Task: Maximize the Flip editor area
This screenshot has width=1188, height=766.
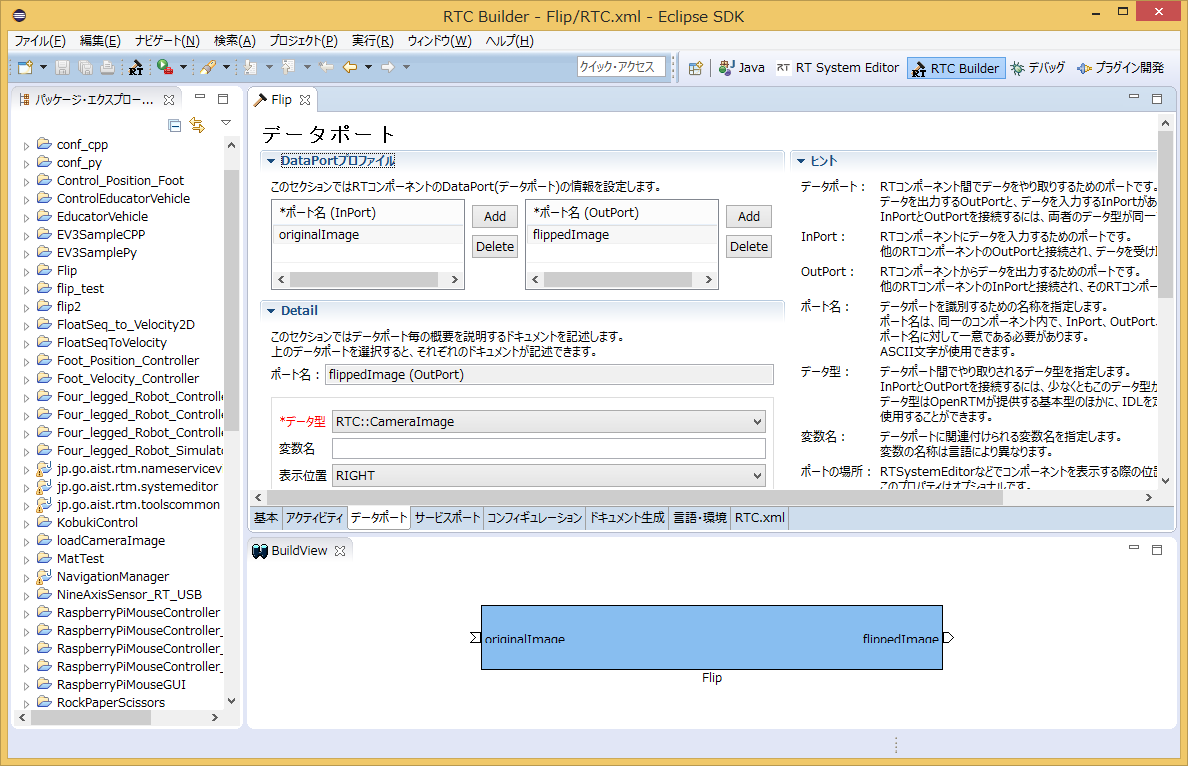Action: click(1157, 98)
